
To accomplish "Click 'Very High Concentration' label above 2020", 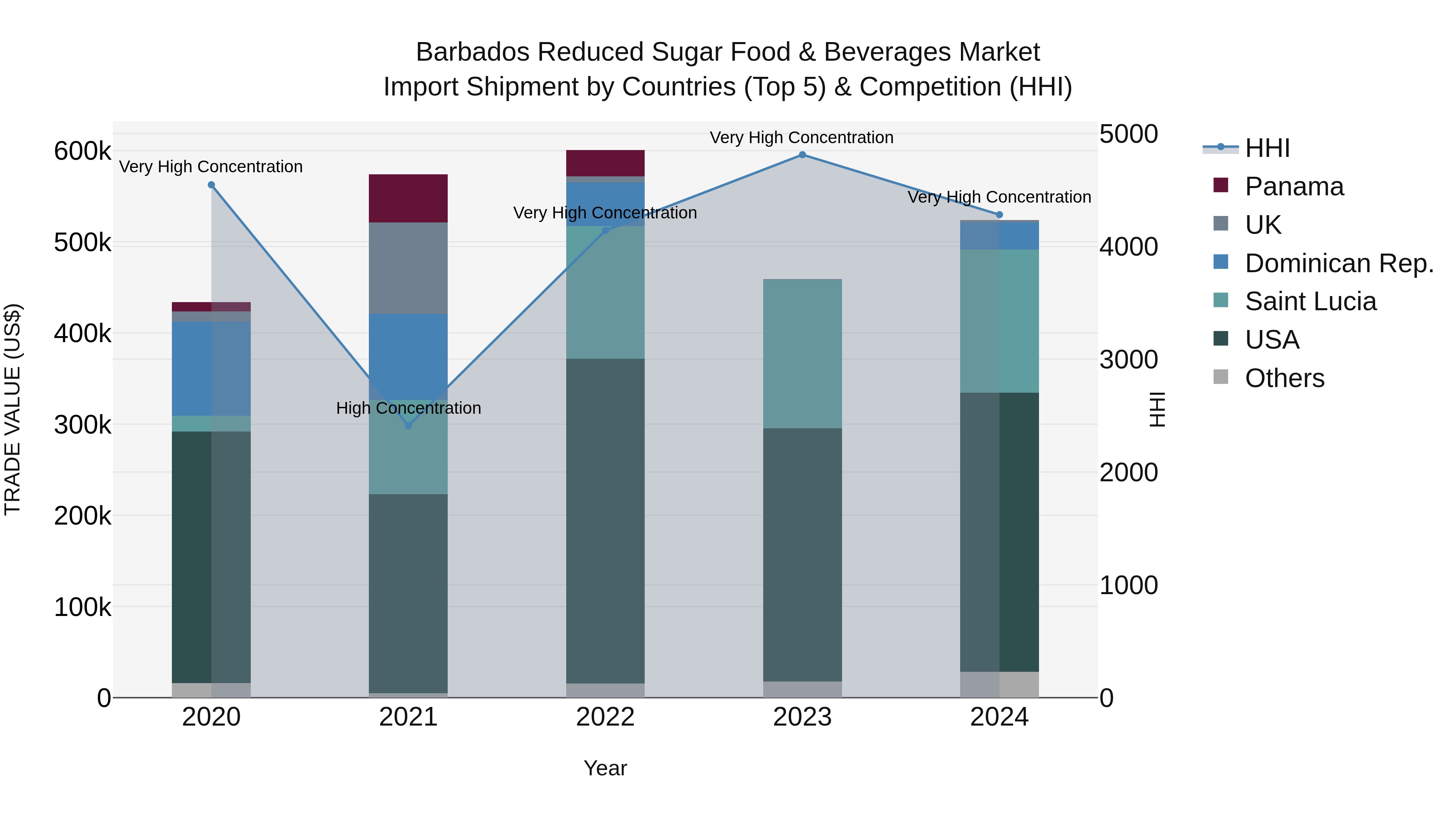I will pos(211,167).
